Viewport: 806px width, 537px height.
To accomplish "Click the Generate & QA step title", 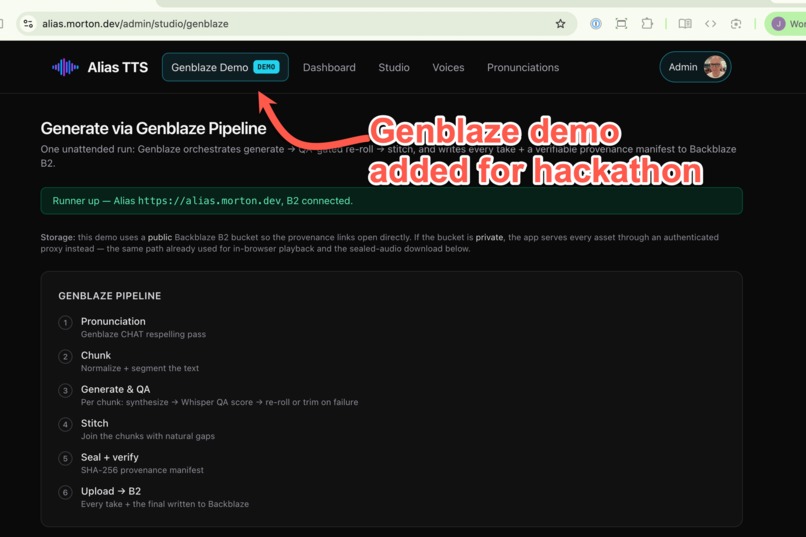I will point(116,389).
